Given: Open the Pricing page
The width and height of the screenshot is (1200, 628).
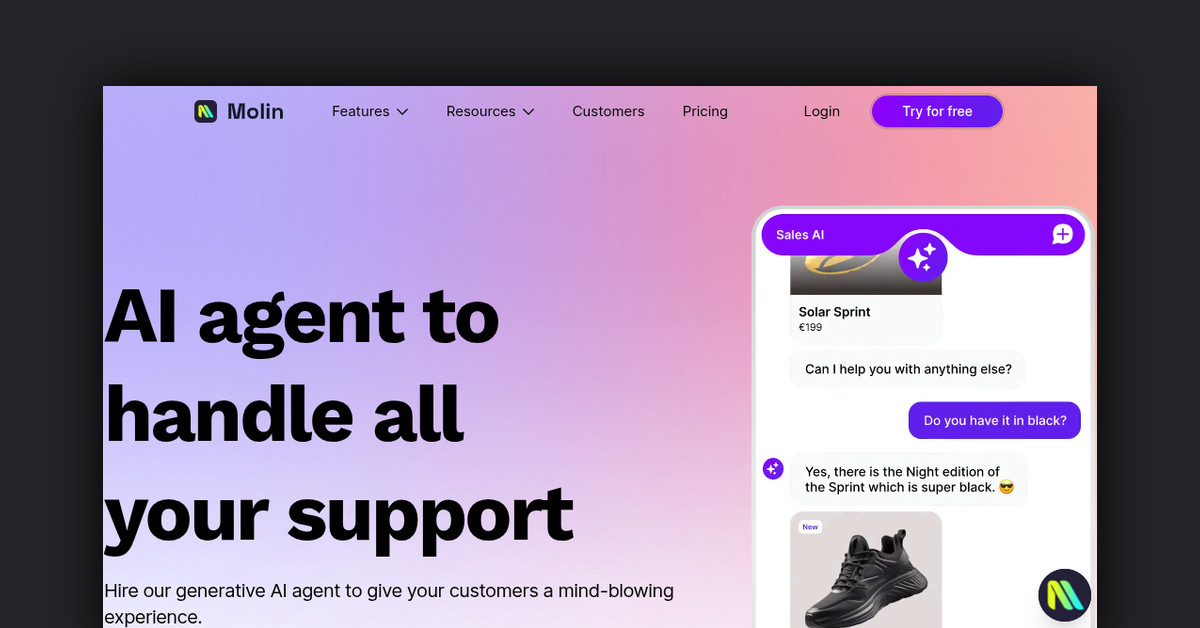Looking at the screenshot, I should (705, 111).
